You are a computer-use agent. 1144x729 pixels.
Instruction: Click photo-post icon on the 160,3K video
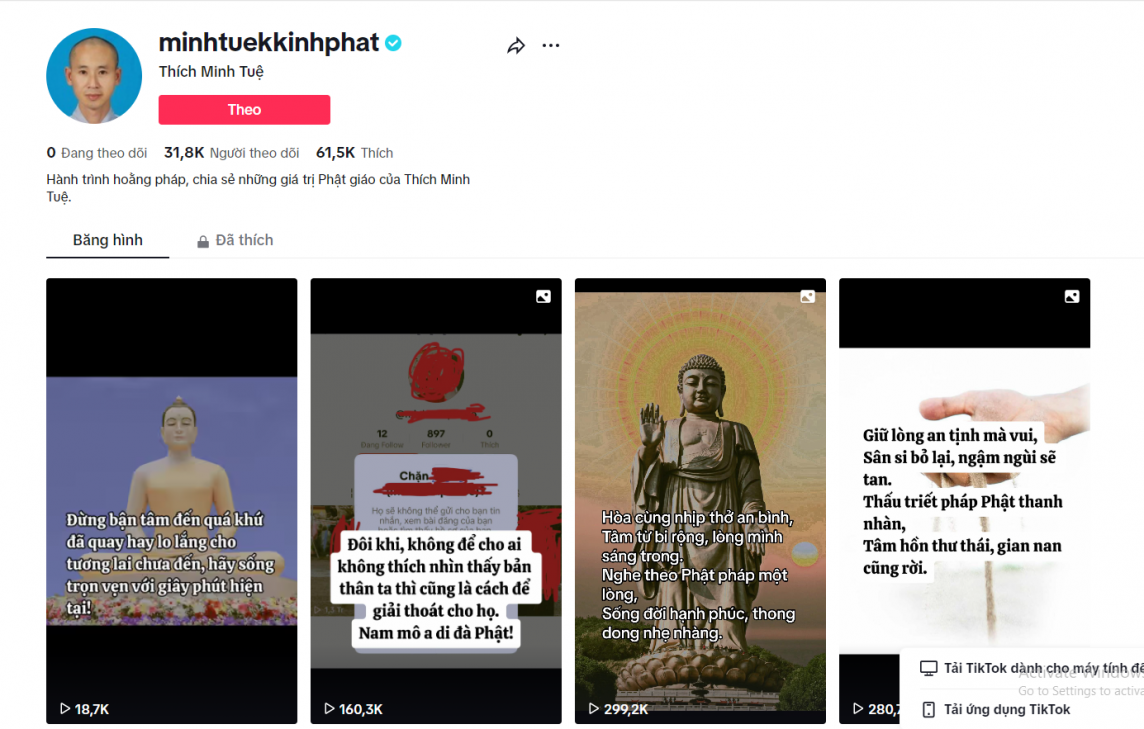pyautogui.click(x=544, y=296)
